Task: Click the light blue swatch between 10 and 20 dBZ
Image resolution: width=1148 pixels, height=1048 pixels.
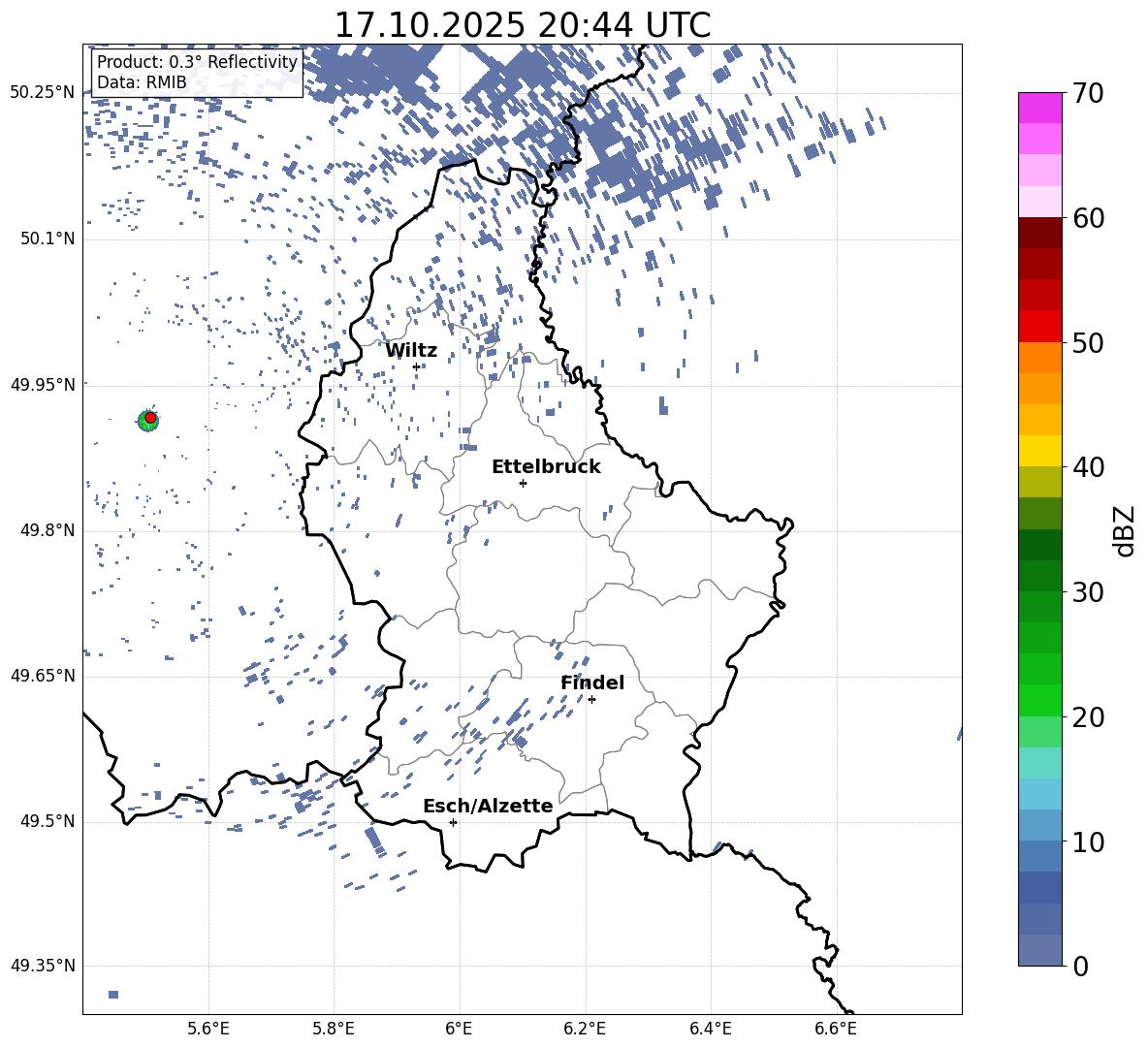Action: pyautogui.click(x=1040, y=794)
